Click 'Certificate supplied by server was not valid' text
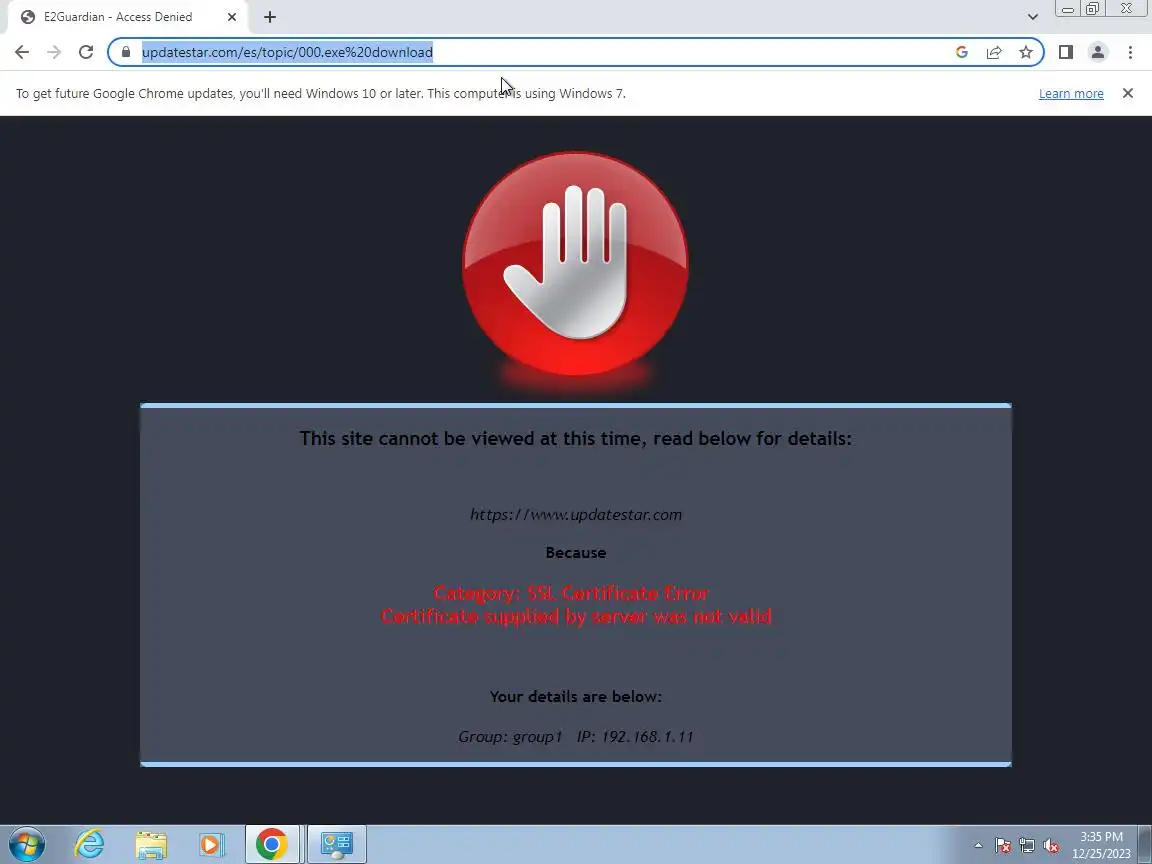The image size is (1152, 864). tap(576, 616)
